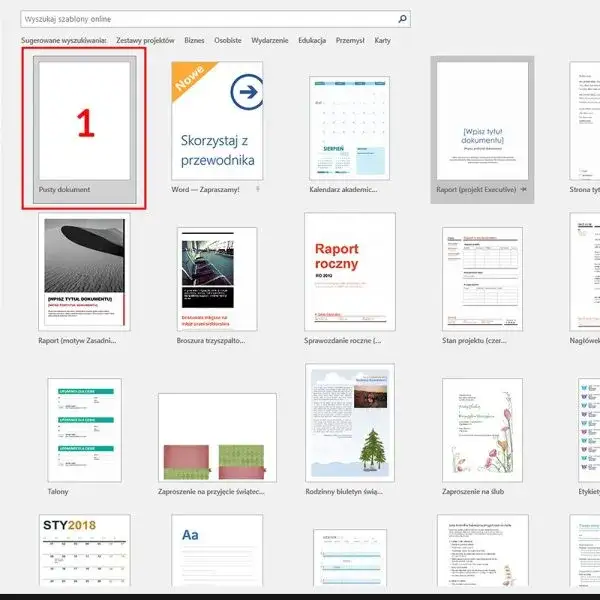
Task: Open Zaproszenie na przyjęcie świątec... template
Action: click(x=217, y=437)
